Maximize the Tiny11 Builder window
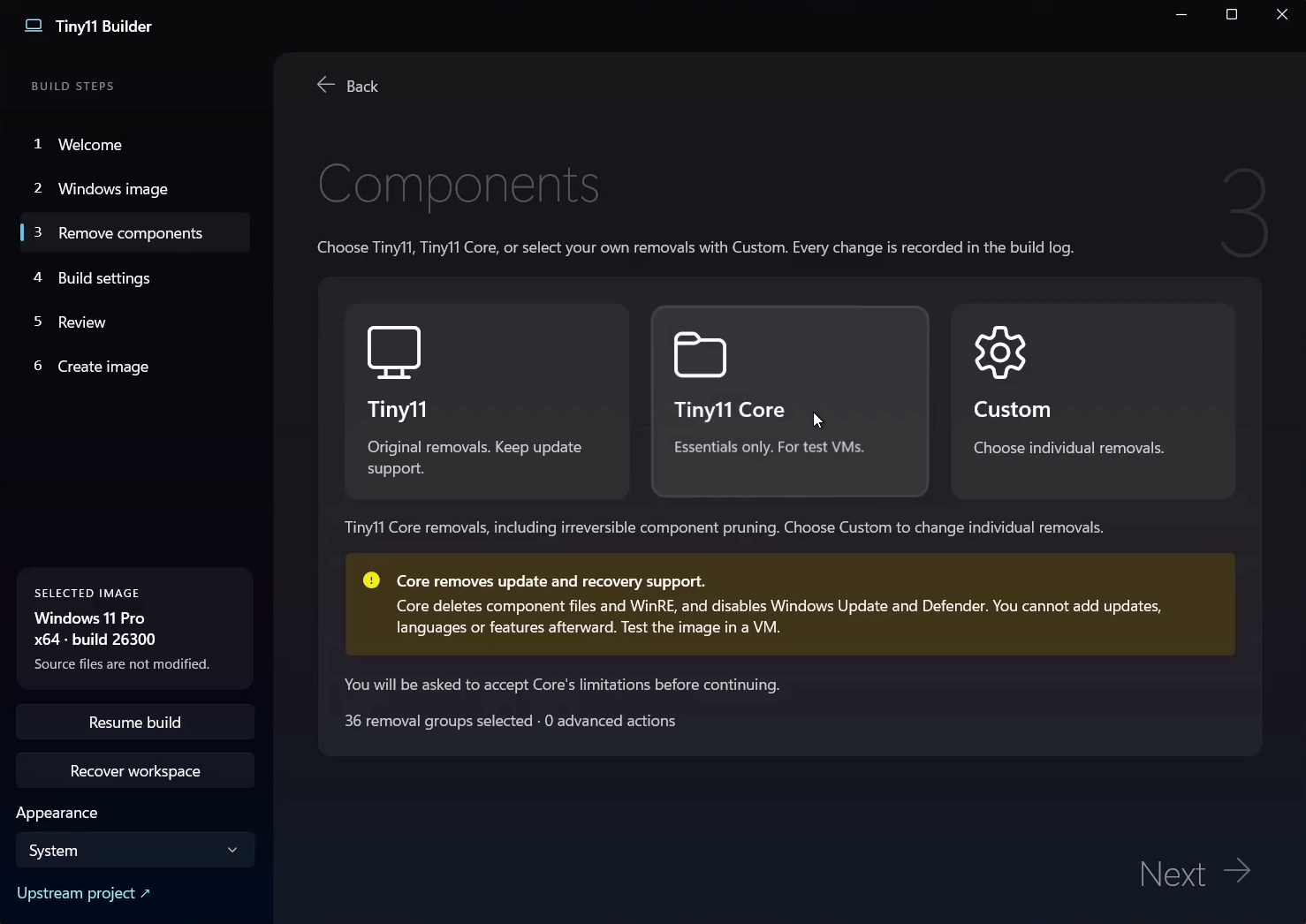This screenshot has width=1306, height=924. click(x=1232, y=14)
